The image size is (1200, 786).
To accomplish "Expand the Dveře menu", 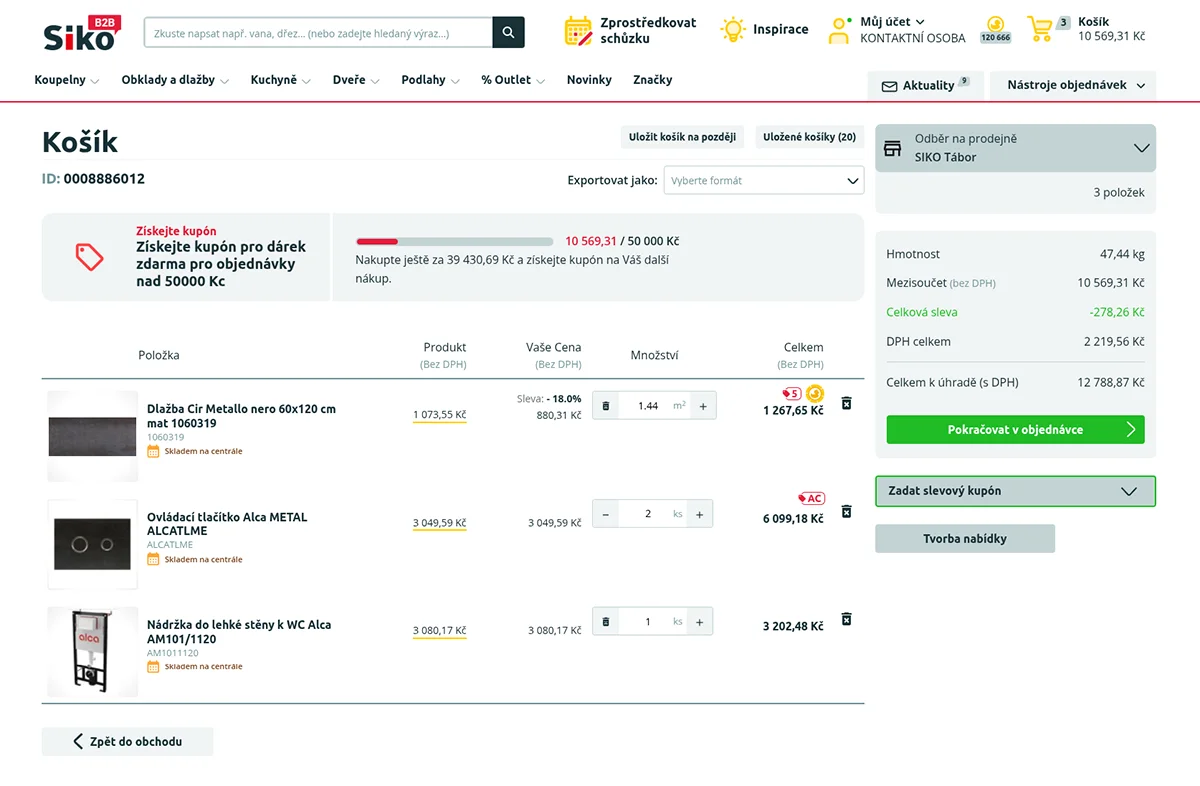I will point(356,80).
